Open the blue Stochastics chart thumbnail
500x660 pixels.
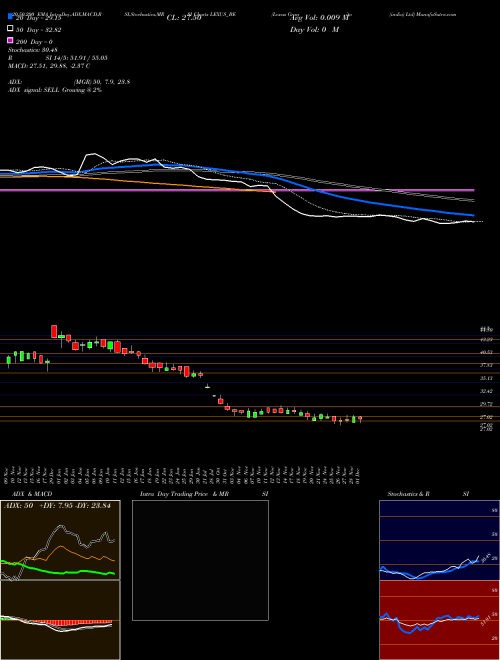(x=439, y=540)
